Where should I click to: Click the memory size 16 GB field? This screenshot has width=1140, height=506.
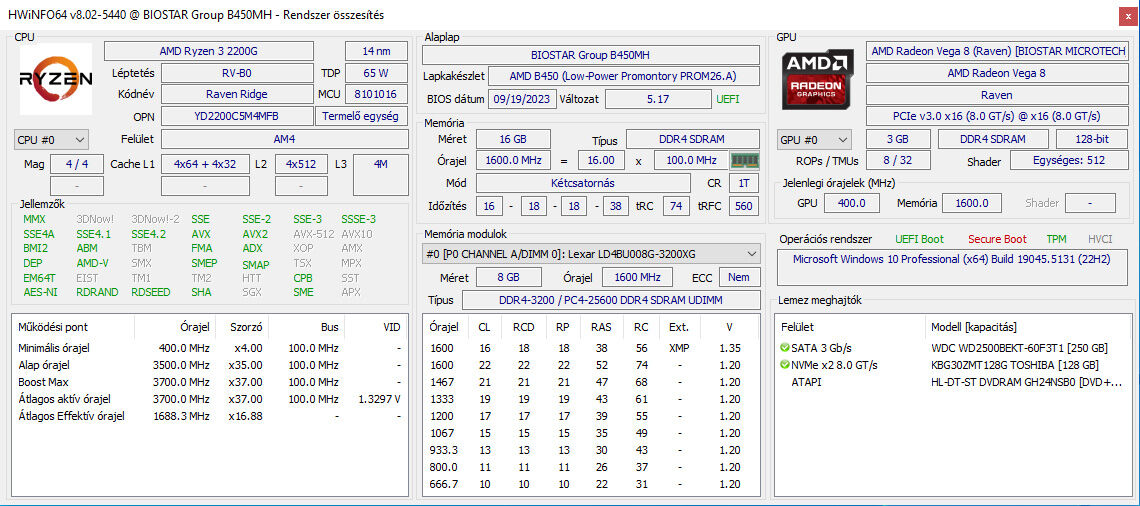[513, 139]
